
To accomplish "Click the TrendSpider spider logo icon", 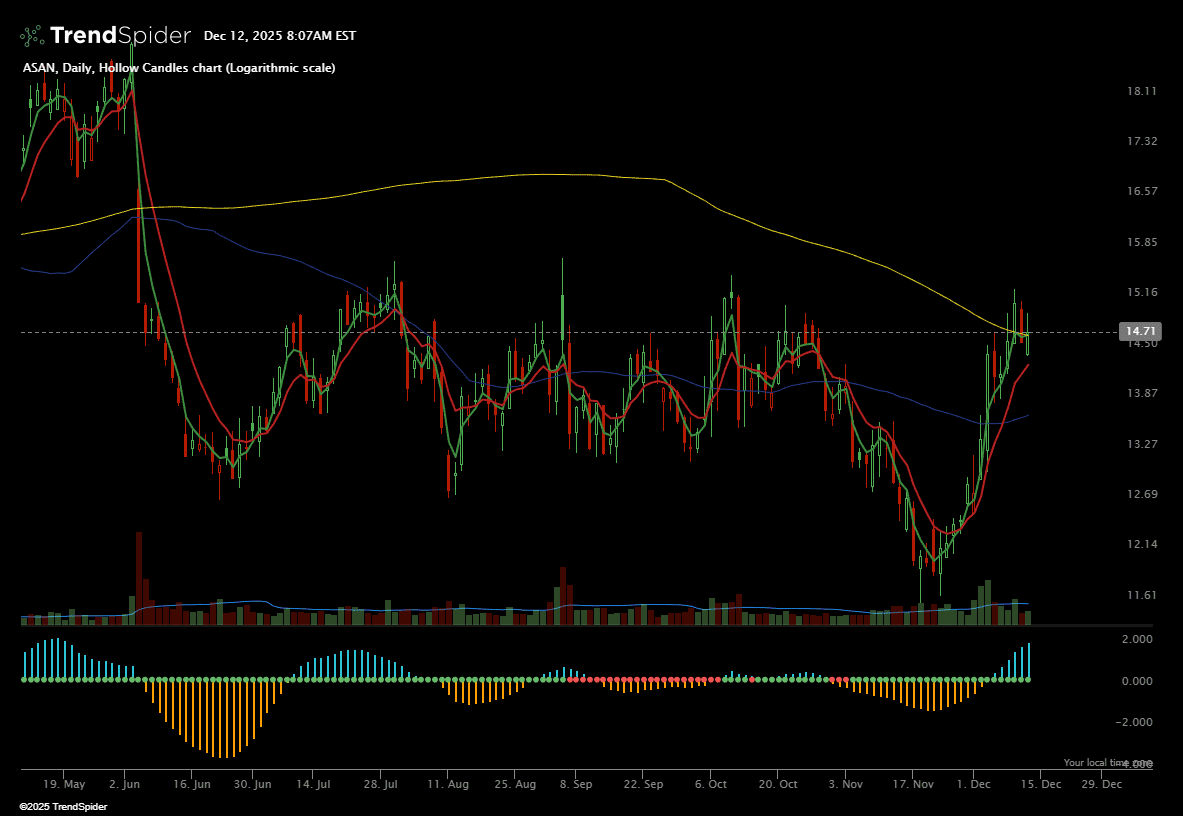I will pyautogui.click(x=32, y=36).
